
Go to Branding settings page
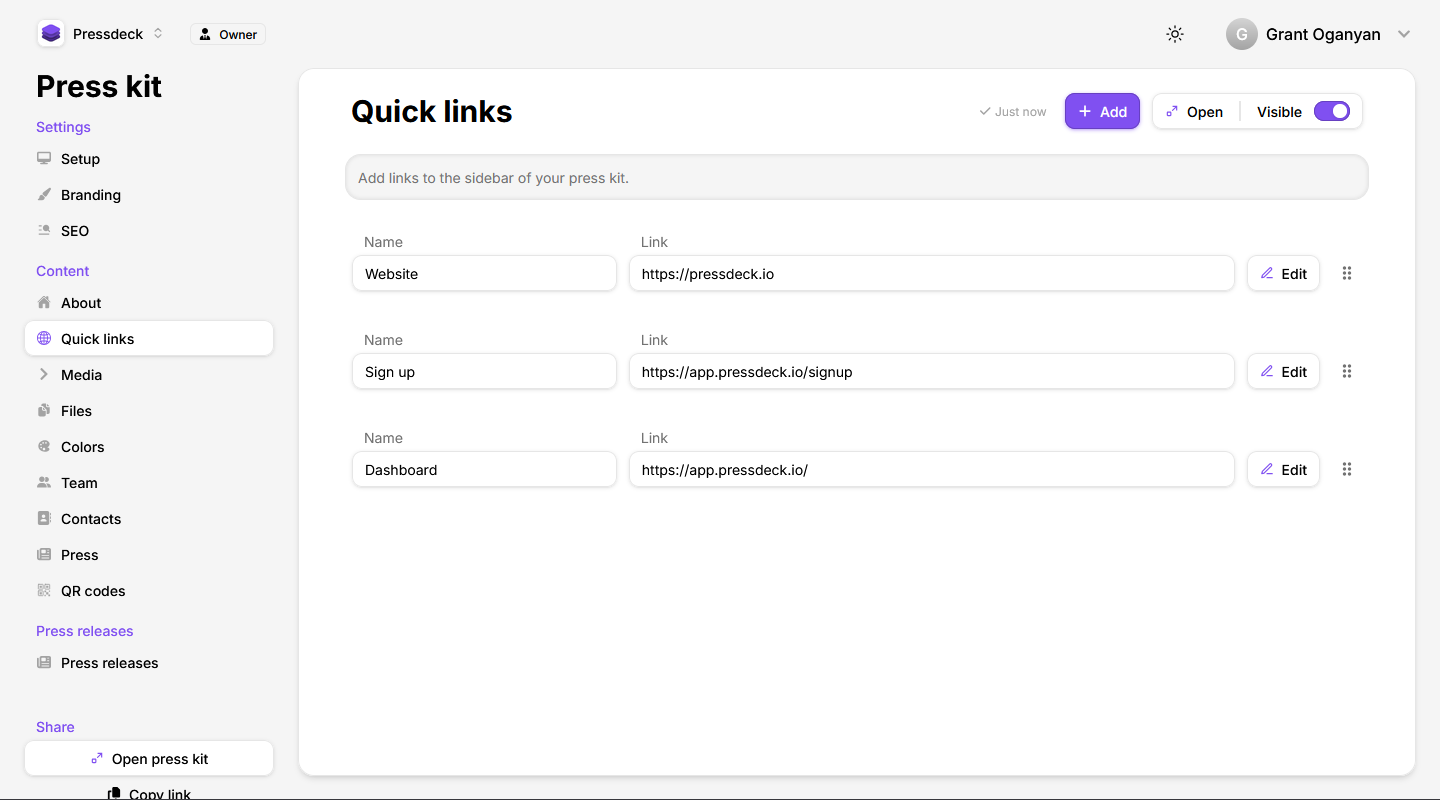pyautogui.click(x=90, y=195)
